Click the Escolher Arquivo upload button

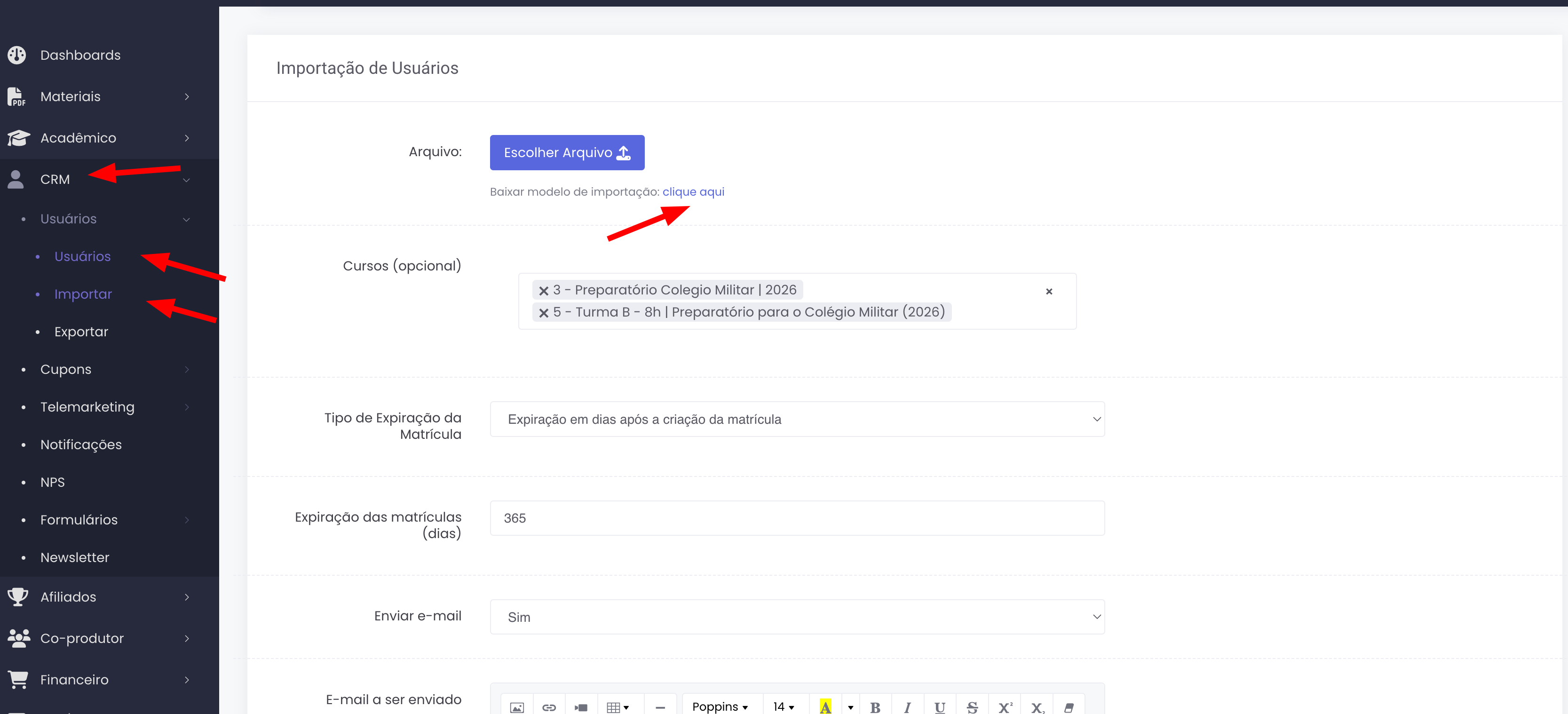[x=567, y=152]
